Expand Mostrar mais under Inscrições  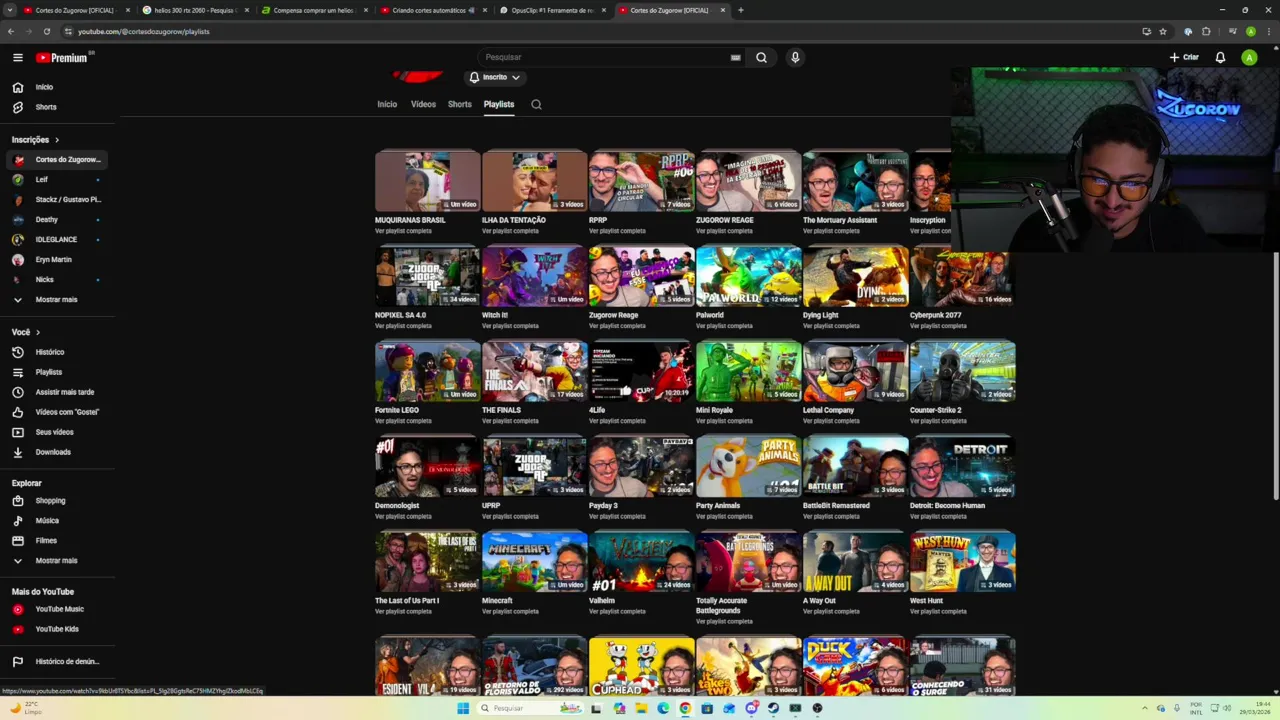click(x=57, y=299)
